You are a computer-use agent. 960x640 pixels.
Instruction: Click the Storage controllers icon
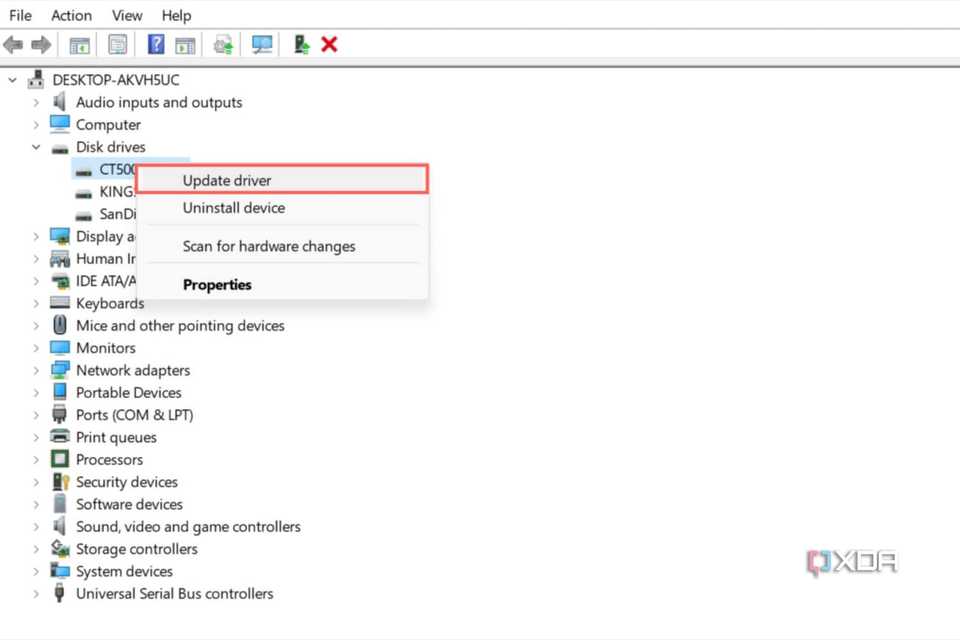pyautogui.click(x=60, y=548)
